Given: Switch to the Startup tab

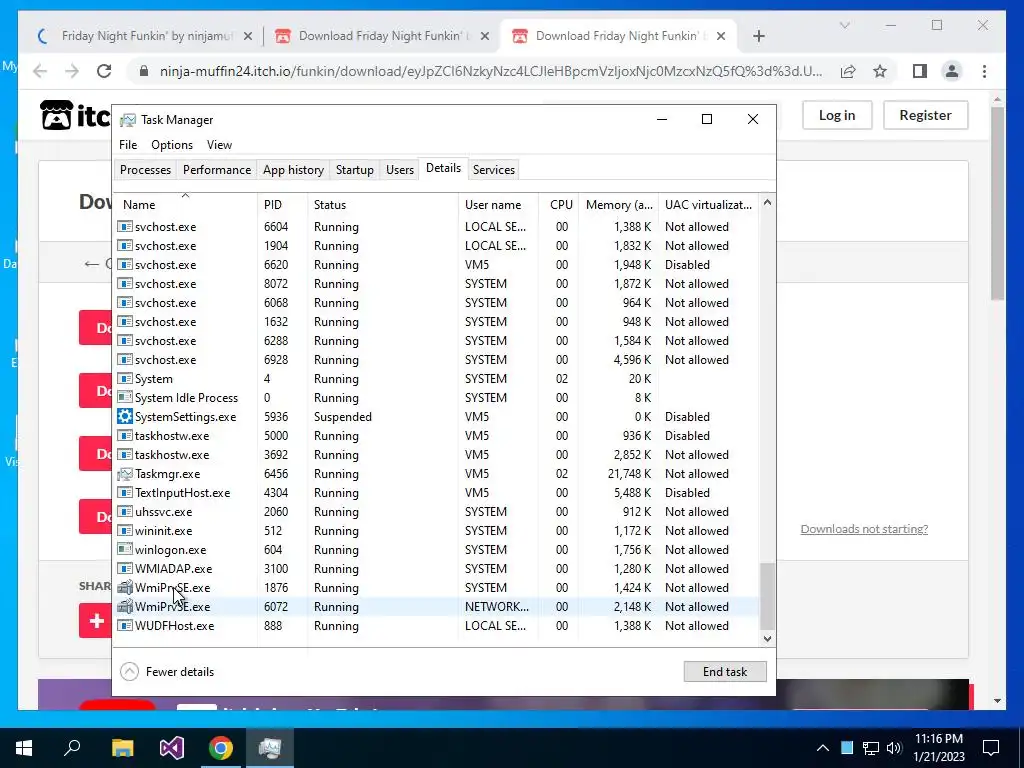Looking at the screenshot, I should [x=355, y=170].
